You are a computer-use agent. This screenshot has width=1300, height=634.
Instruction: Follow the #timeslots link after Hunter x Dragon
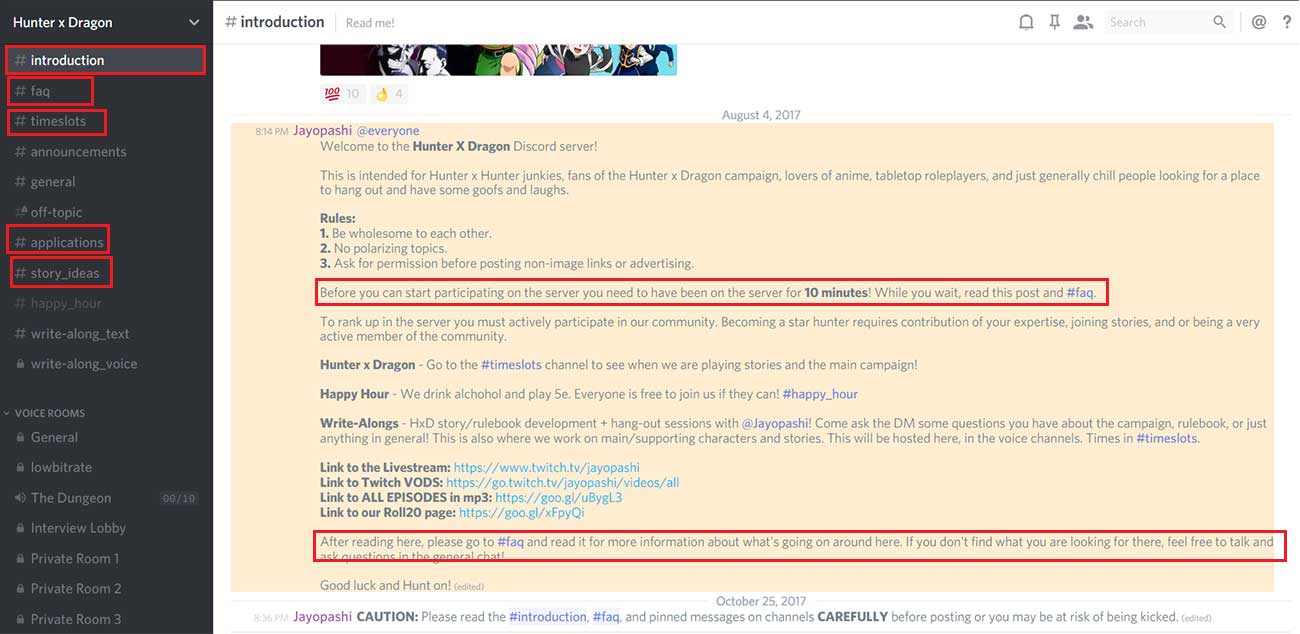click(511, 365)
